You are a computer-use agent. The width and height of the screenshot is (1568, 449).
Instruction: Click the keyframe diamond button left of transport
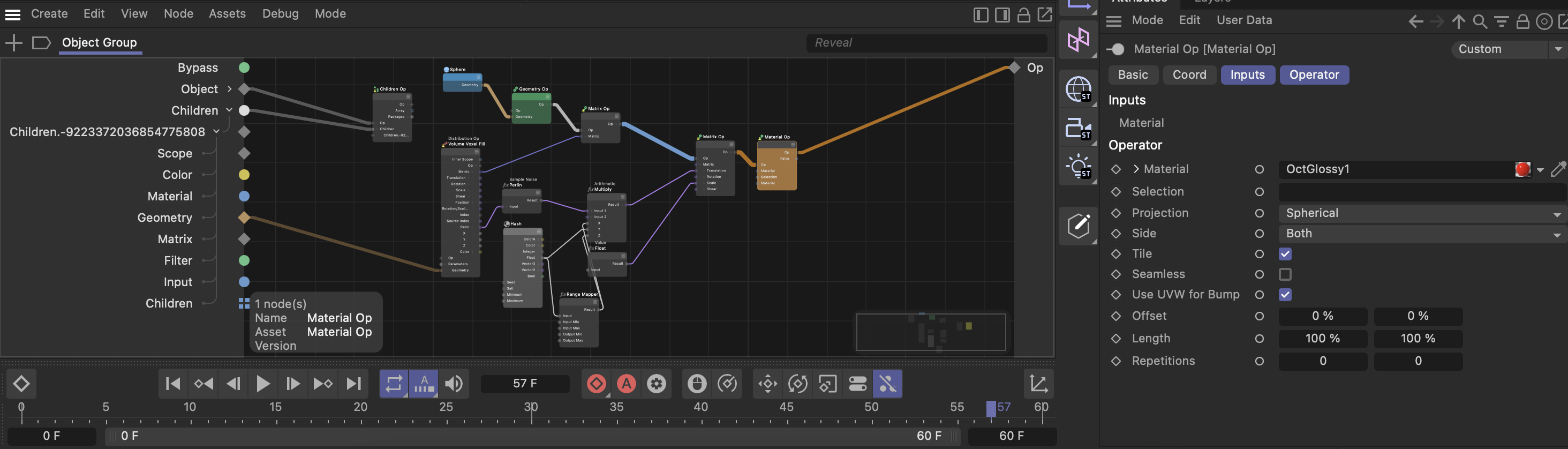21,384
